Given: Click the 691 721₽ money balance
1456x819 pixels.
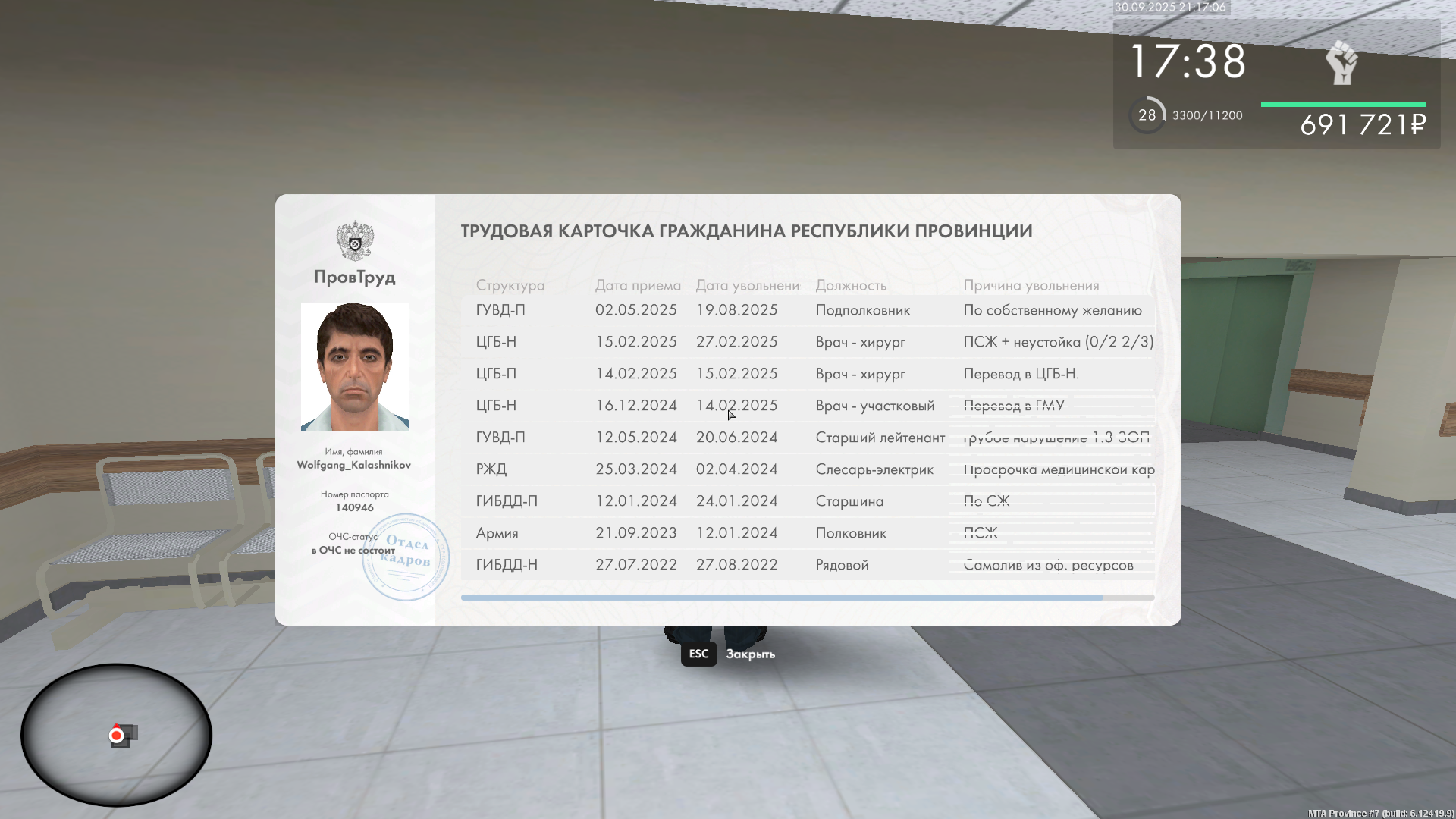Looking at the screenshot, I should click(x=1363, y=124).
